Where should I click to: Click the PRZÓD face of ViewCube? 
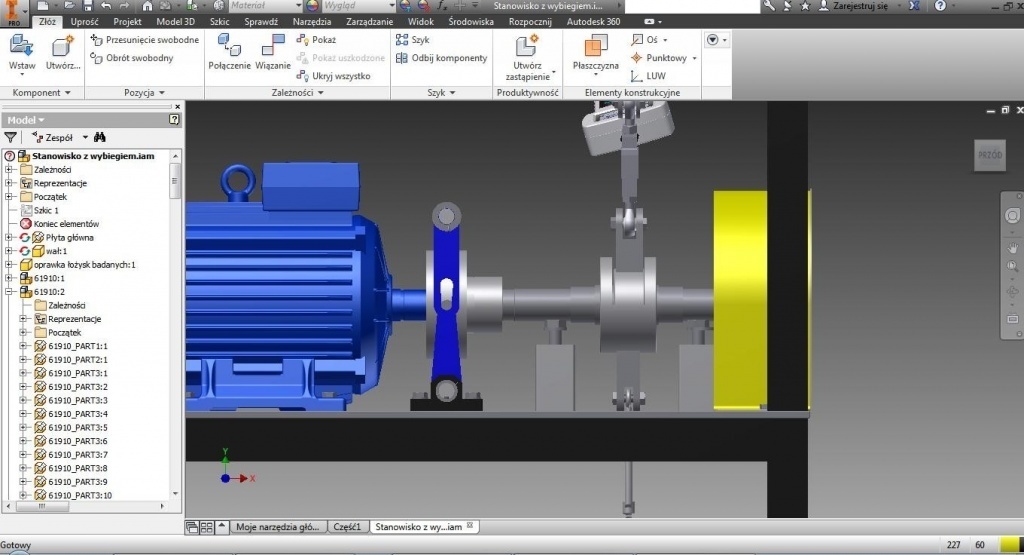(989, 156)
